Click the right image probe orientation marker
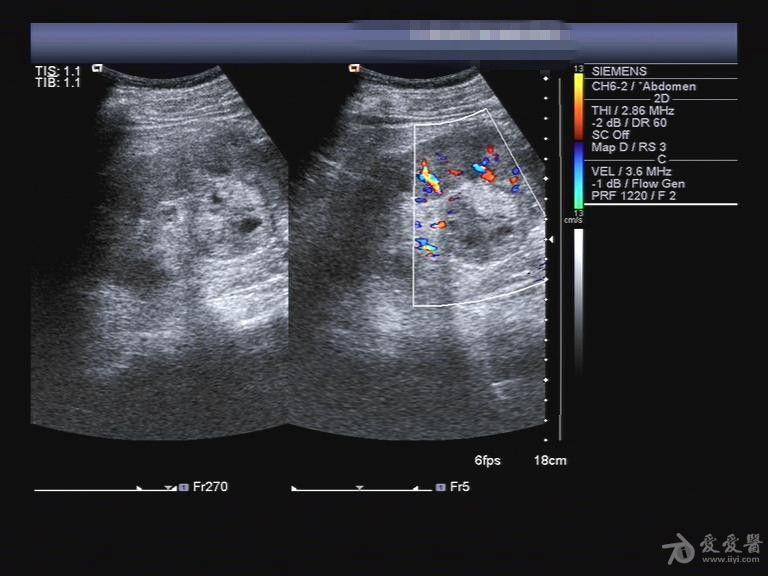 (355, 69)
